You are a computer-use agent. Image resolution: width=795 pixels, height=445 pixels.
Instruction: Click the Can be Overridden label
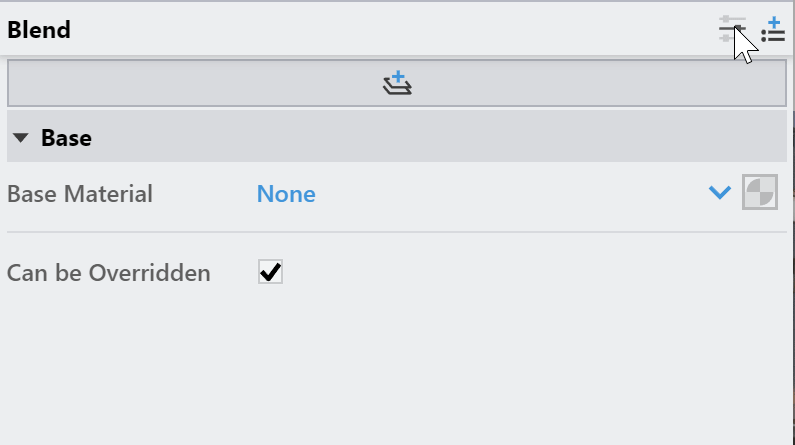point(109,273)
